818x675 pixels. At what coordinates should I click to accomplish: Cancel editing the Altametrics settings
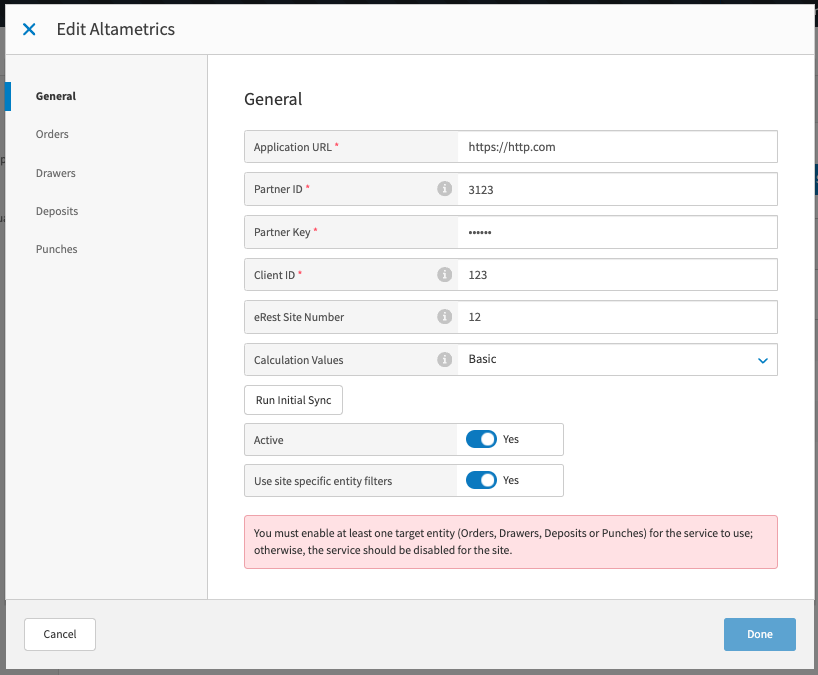pyautogui.click(x=59, y=634)
